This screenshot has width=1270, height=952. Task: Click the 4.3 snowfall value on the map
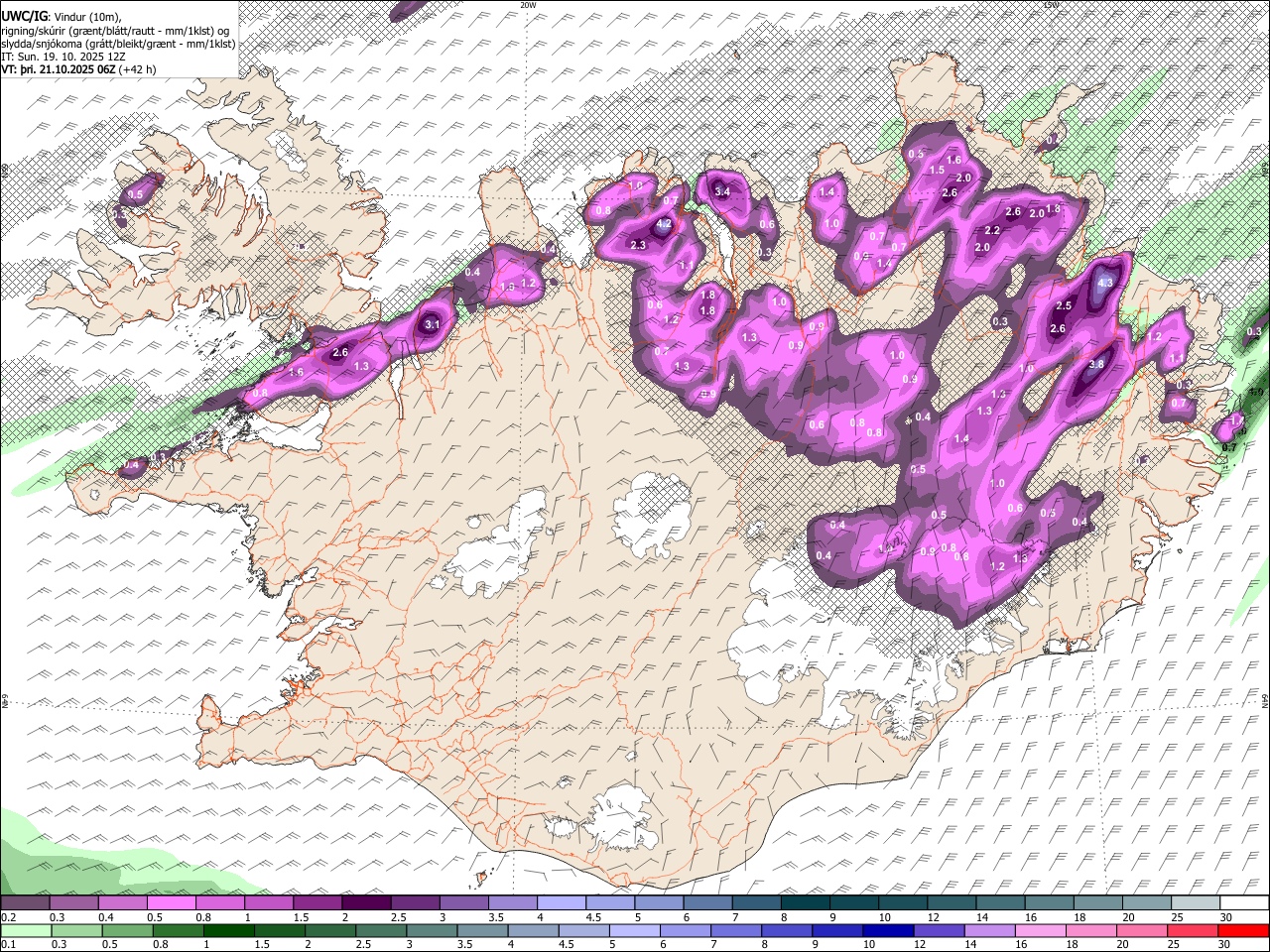coord(1106,283)
